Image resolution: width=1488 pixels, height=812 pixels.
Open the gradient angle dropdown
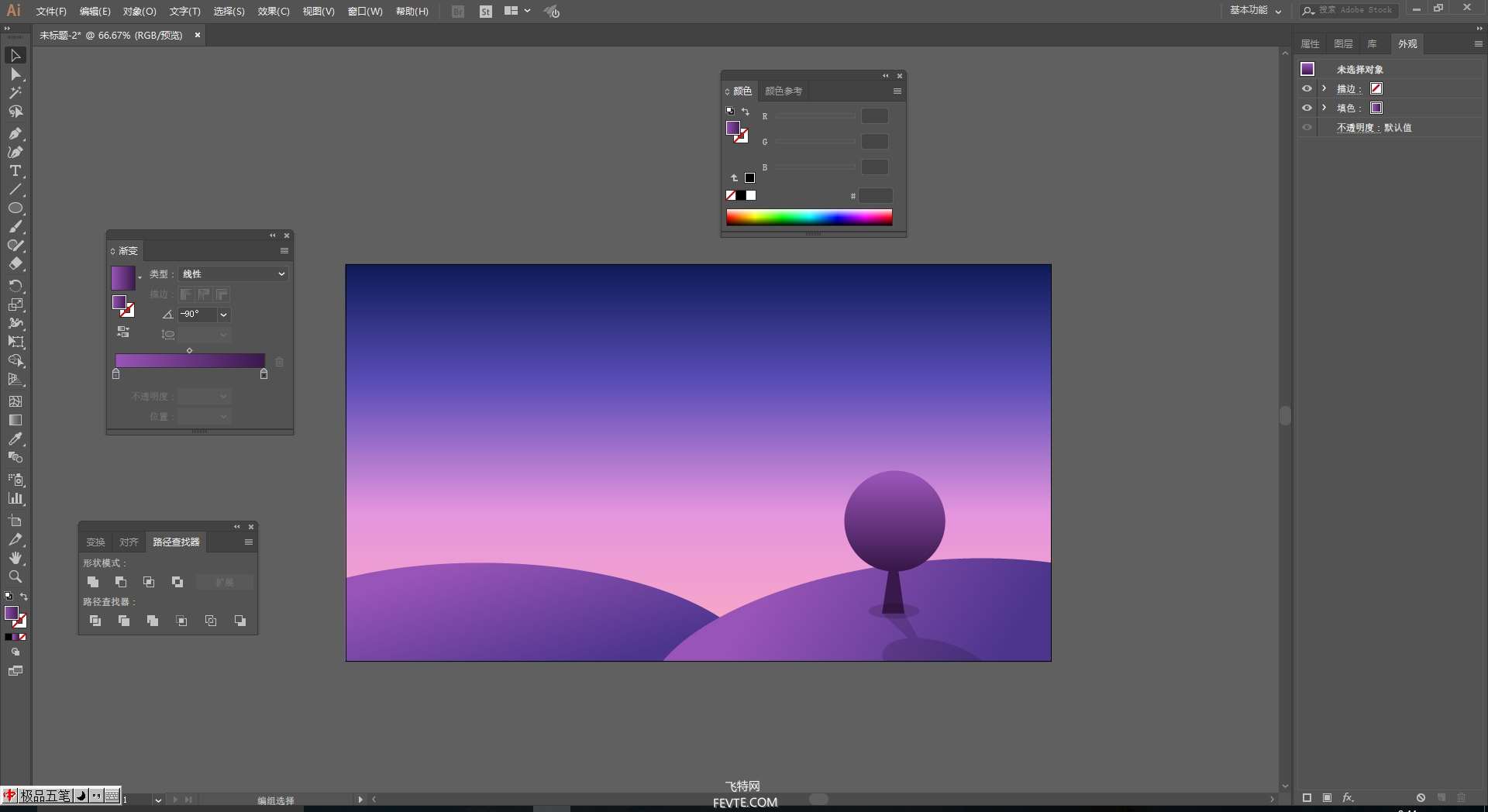(224, 315)
